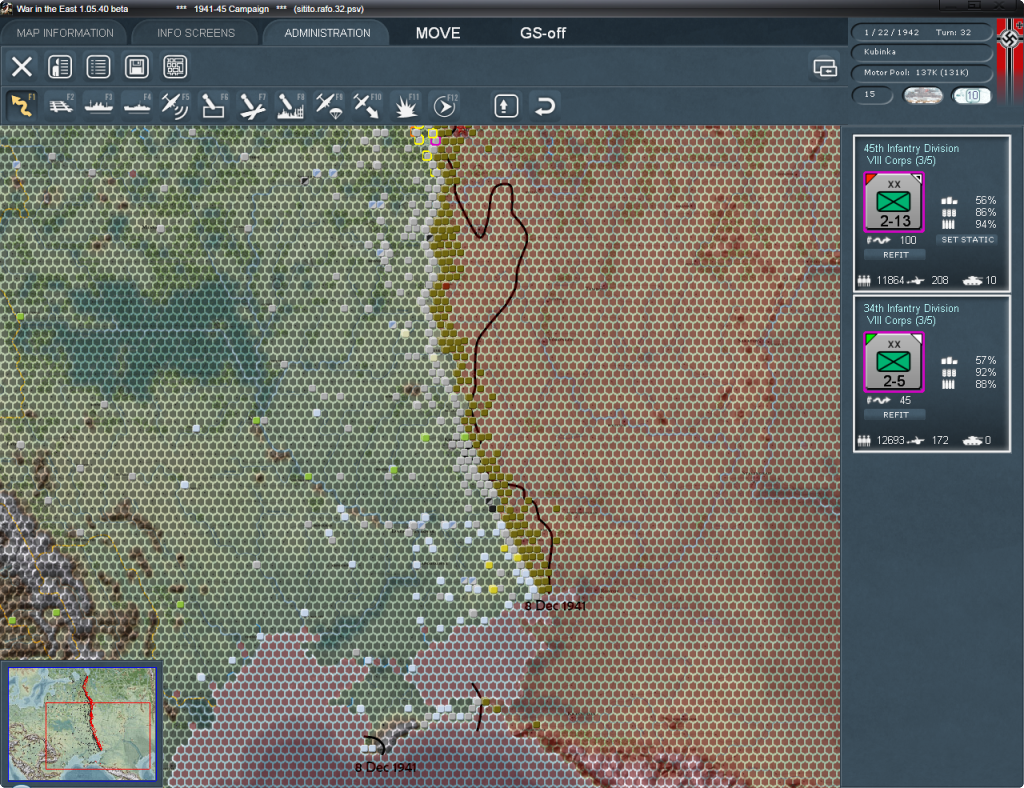Open the Map Information tab
This screenshot has height=788, width=1024.
[65, 33]
